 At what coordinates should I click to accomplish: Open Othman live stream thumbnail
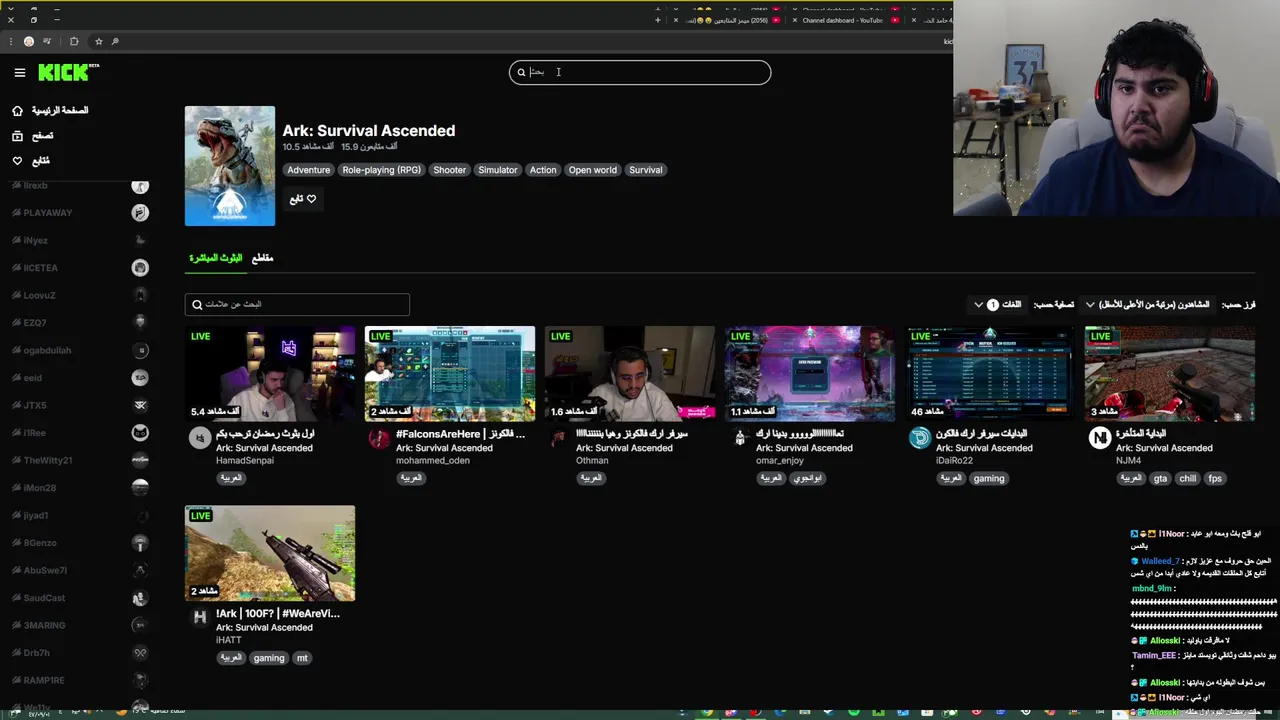pos(630,374)
